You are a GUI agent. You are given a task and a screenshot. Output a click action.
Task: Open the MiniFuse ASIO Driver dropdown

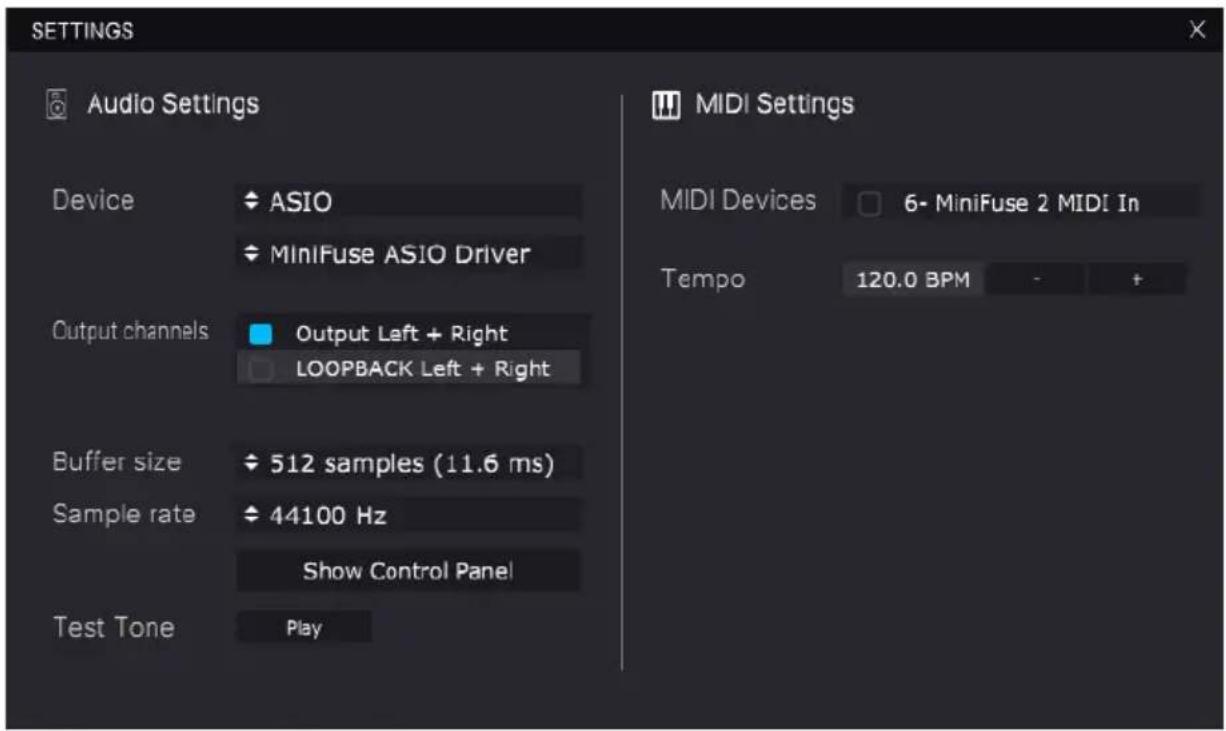(x=408, y=254)
